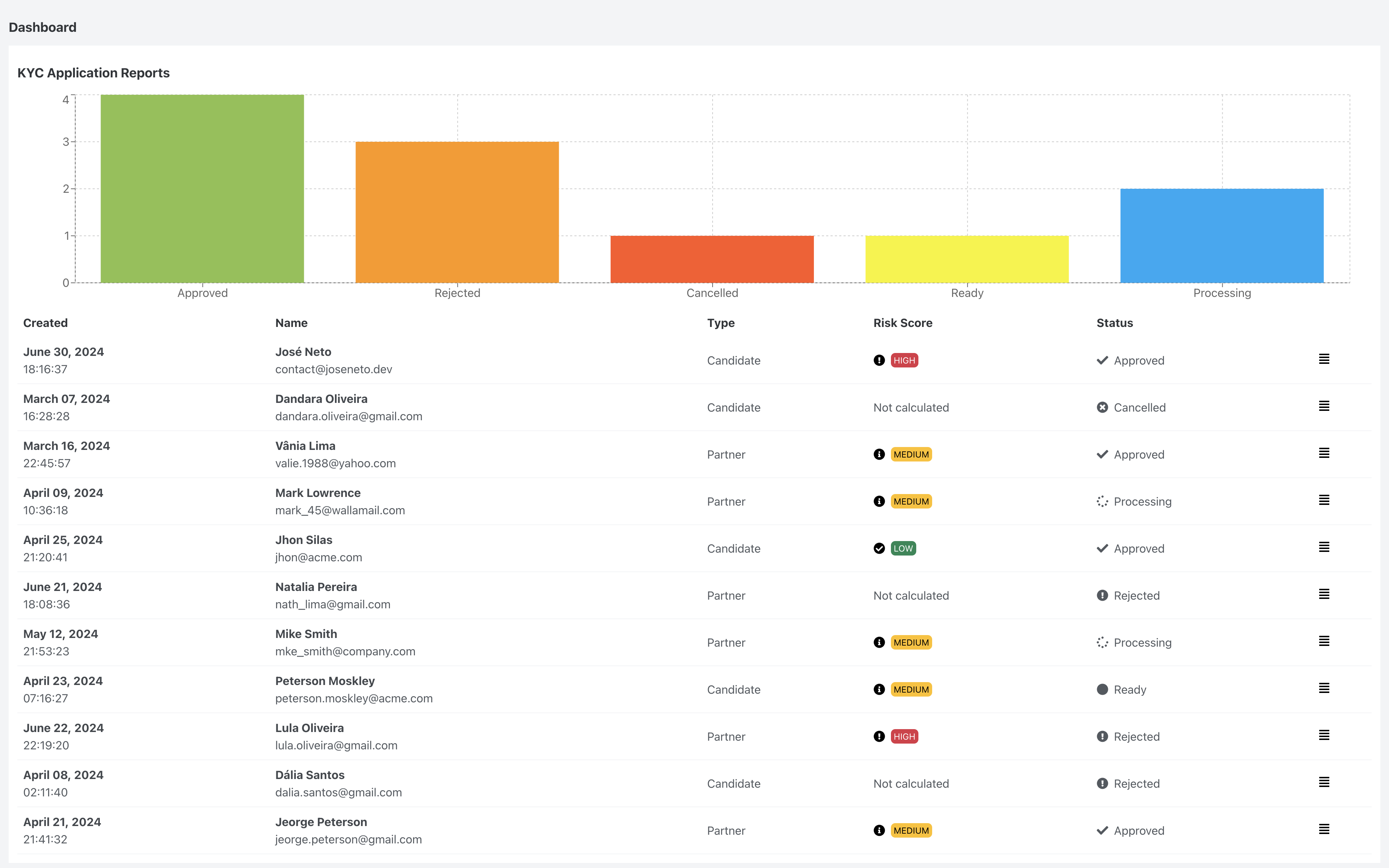Viewport: 1389px width, 868px height.
Task: Click the Ready status dot for Peterson Moskley
Action: tap(1102, 690)
